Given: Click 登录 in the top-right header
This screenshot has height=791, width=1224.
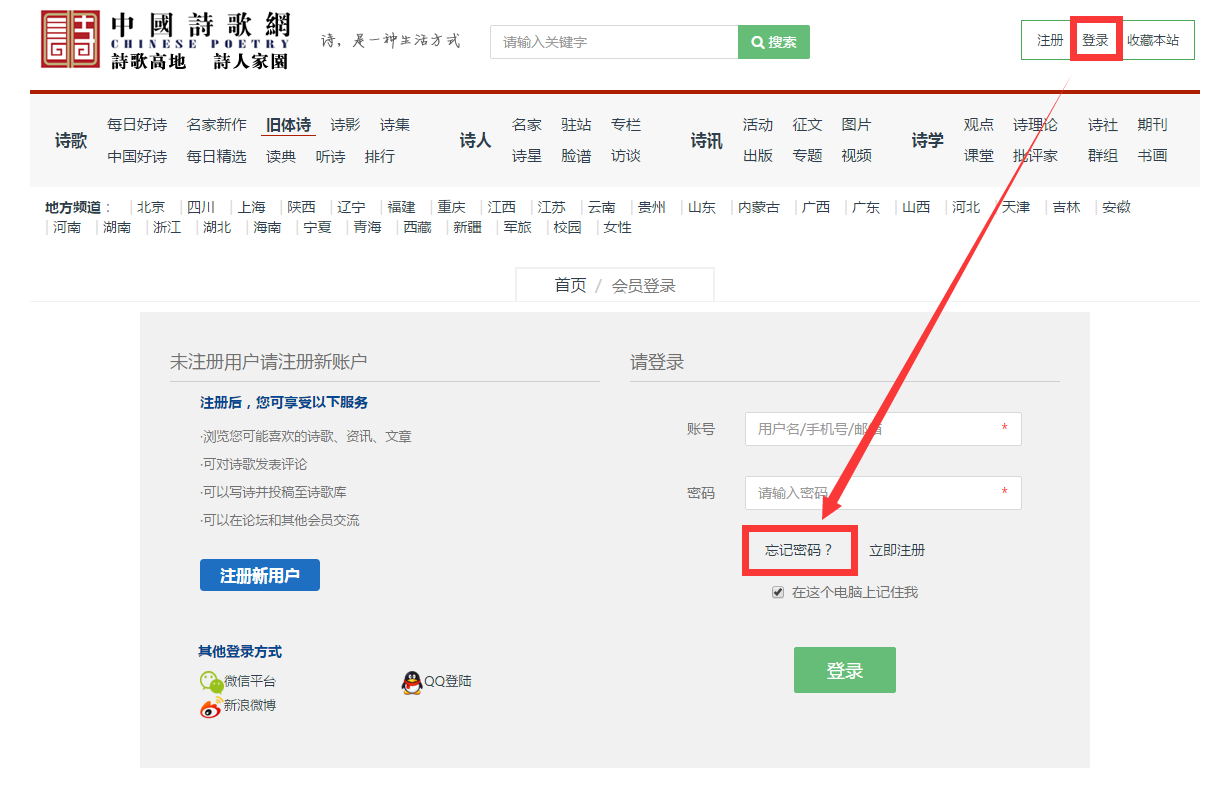Looking at the screenshot, I should pyautogui.click(x=1095, y=41).
